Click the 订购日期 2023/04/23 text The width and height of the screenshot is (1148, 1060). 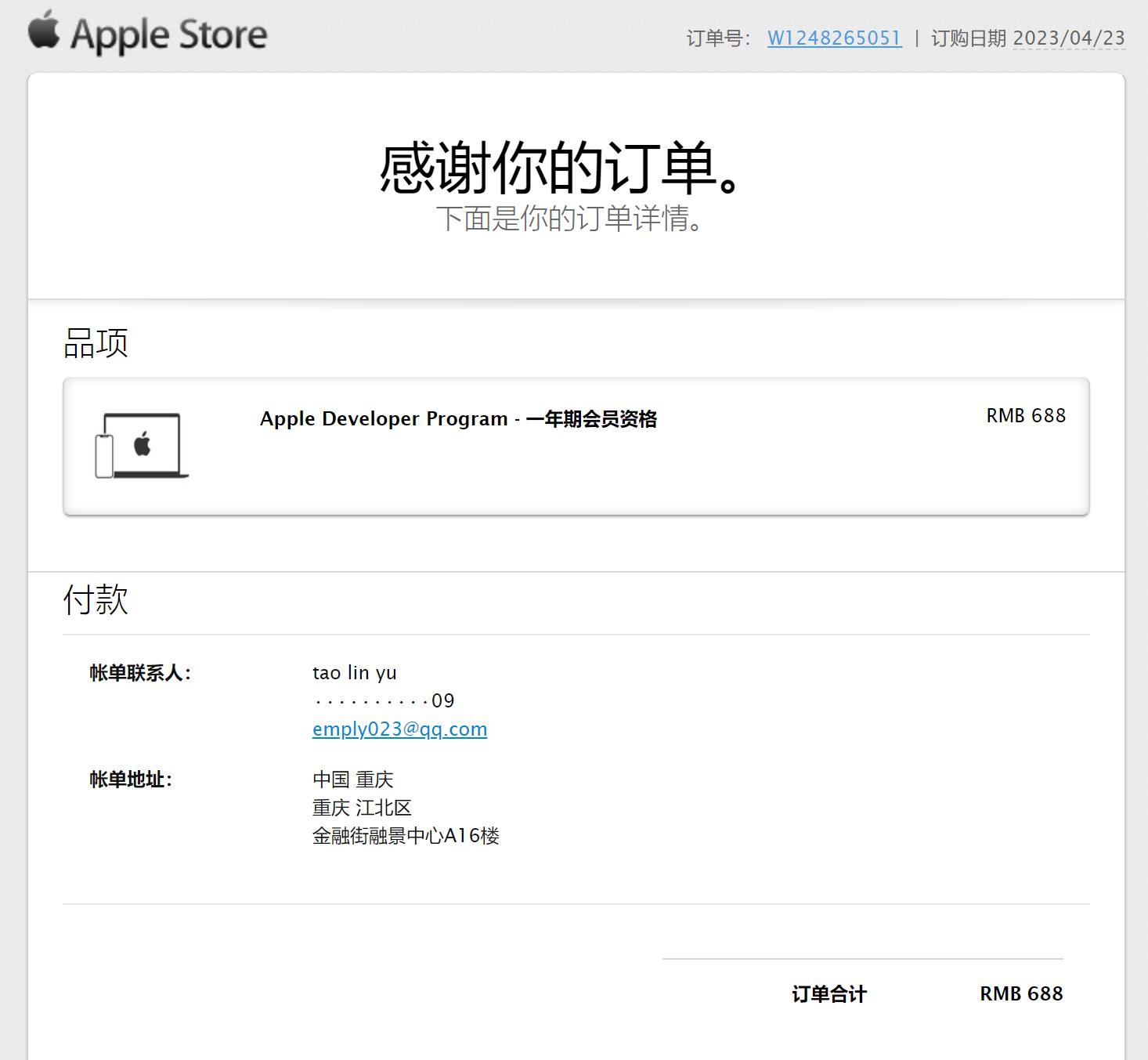[1026, 37]
